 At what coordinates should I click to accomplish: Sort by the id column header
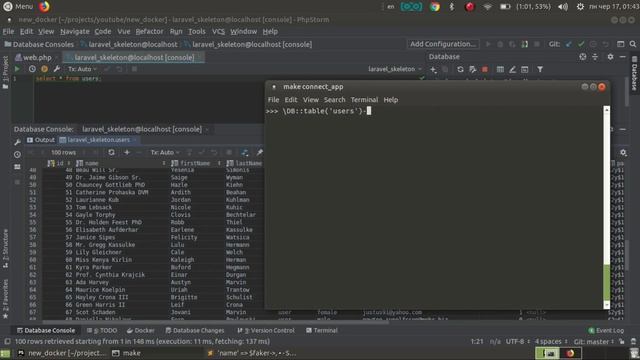[60, 163]
